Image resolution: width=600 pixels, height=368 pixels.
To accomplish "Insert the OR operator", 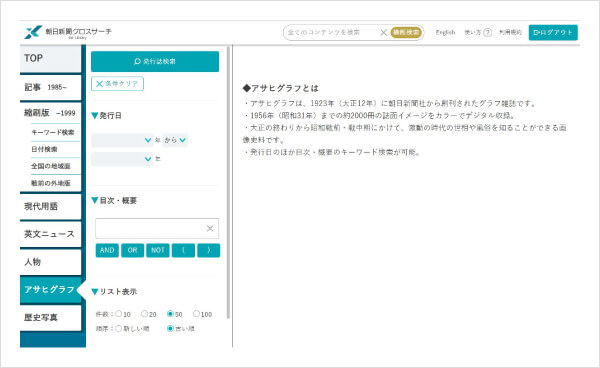I will pyautogui.click(x=132, y=250).
